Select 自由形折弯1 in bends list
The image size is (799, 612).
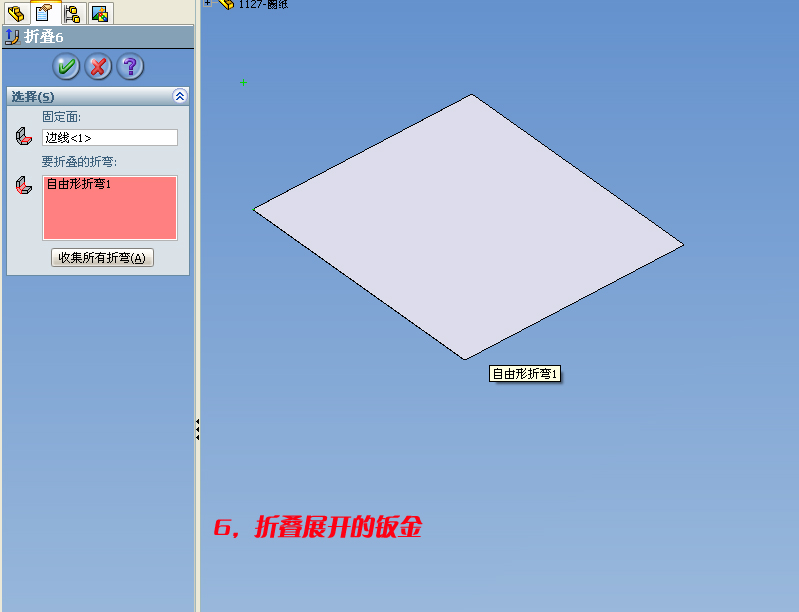point(79,184)
